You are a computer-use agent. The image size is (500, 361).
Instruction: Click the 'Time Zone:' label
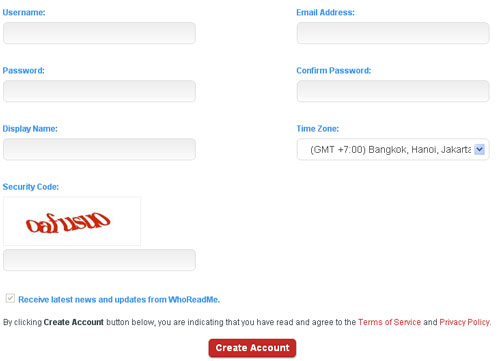318,129
